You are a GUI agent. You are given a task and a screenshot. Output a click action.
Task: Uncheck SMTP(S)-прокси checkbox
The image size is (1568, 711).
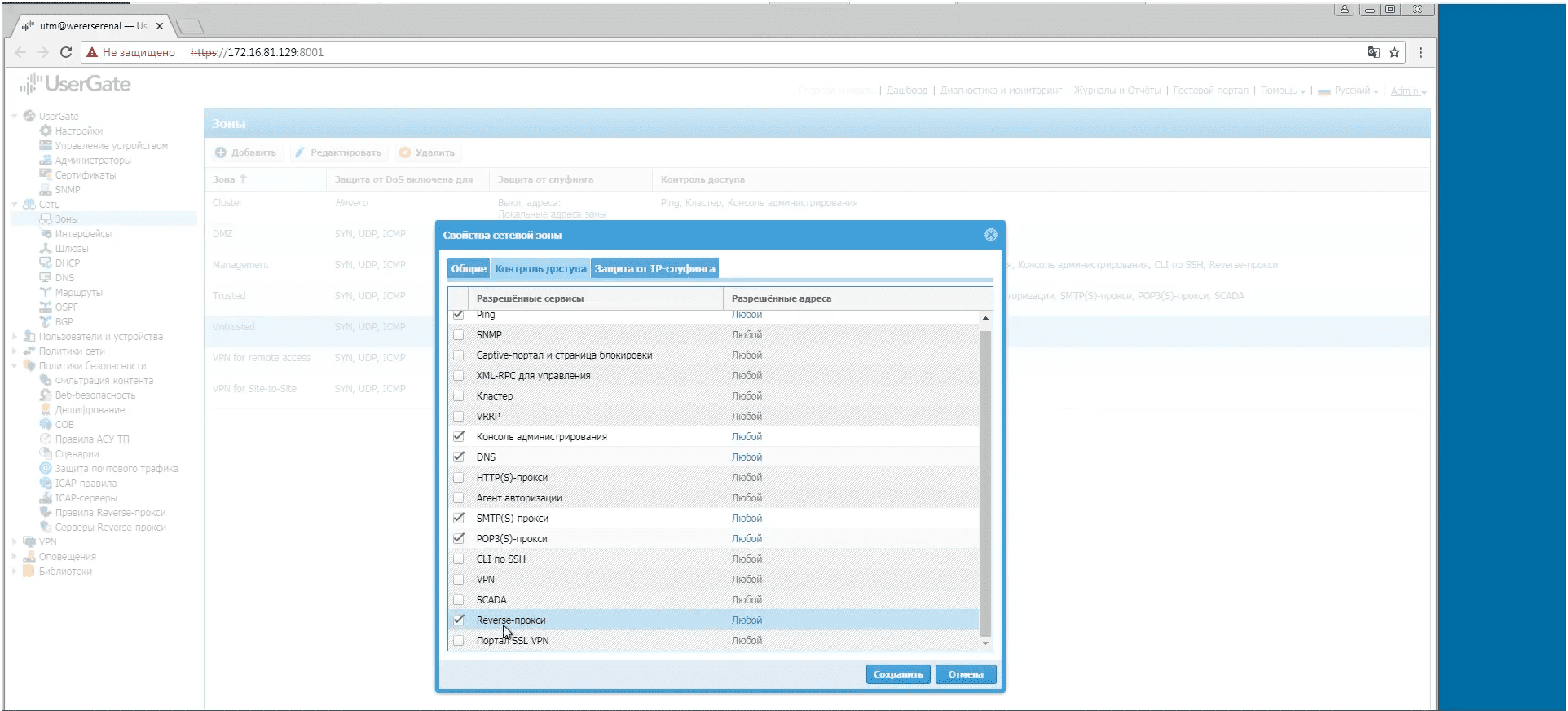(x=458, y=519)
